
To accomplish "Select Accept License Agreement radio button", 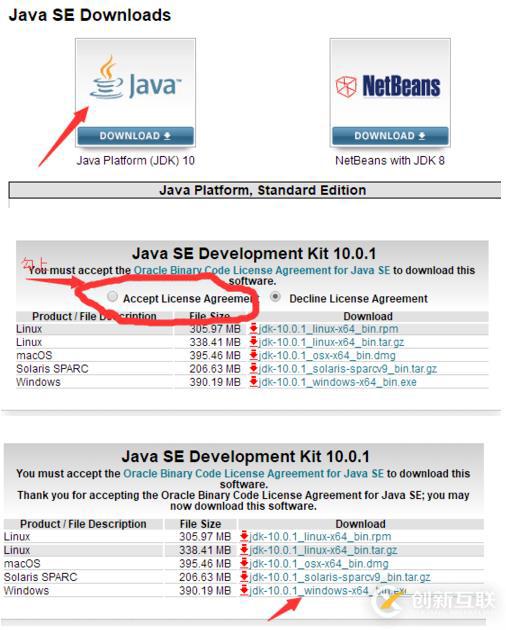I will tap(113, 297).
